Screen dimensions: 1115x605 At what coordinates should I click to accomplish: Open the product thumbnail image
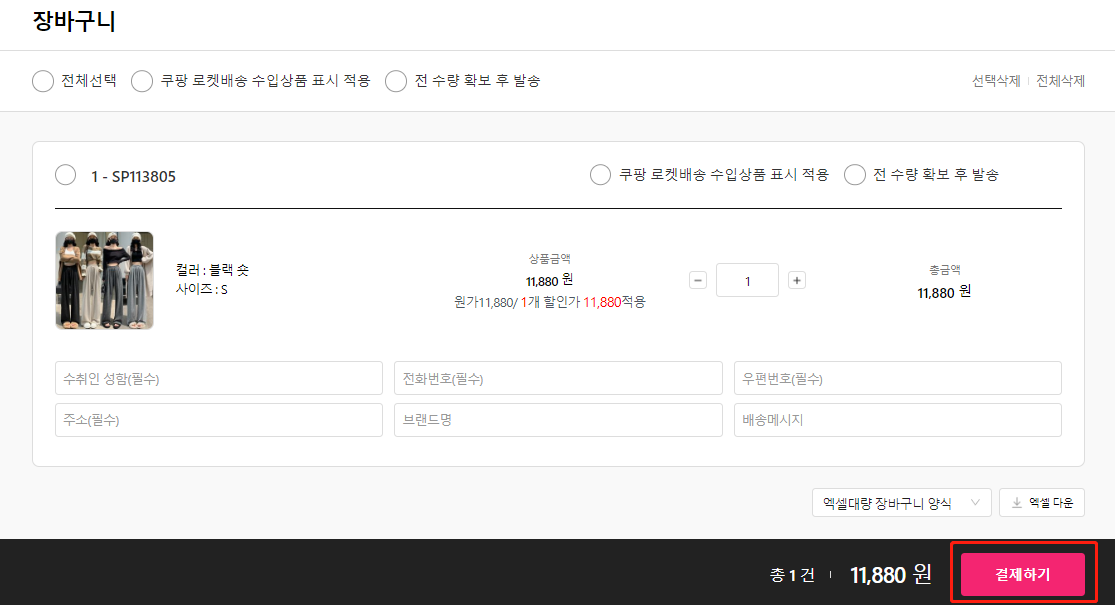[x=104, y=280]
